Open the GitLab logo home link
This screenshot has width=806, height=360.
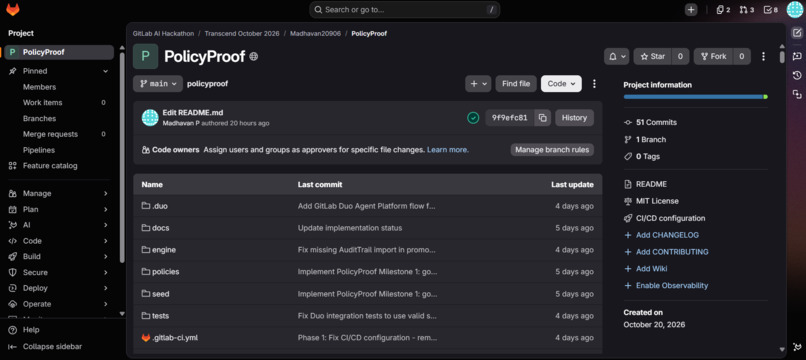click(x=12, y=9)
